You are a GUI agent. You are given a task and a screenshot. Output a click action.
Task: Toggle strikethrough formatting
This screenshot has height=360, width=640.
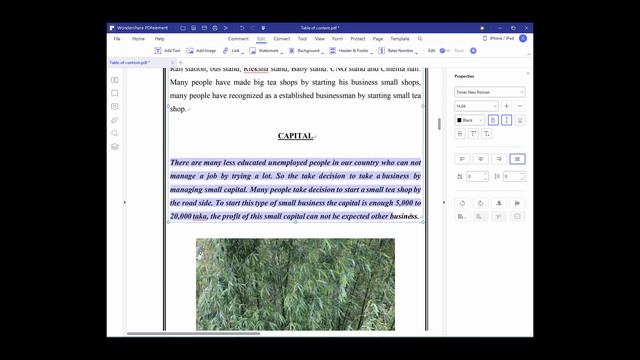[460, 133]
